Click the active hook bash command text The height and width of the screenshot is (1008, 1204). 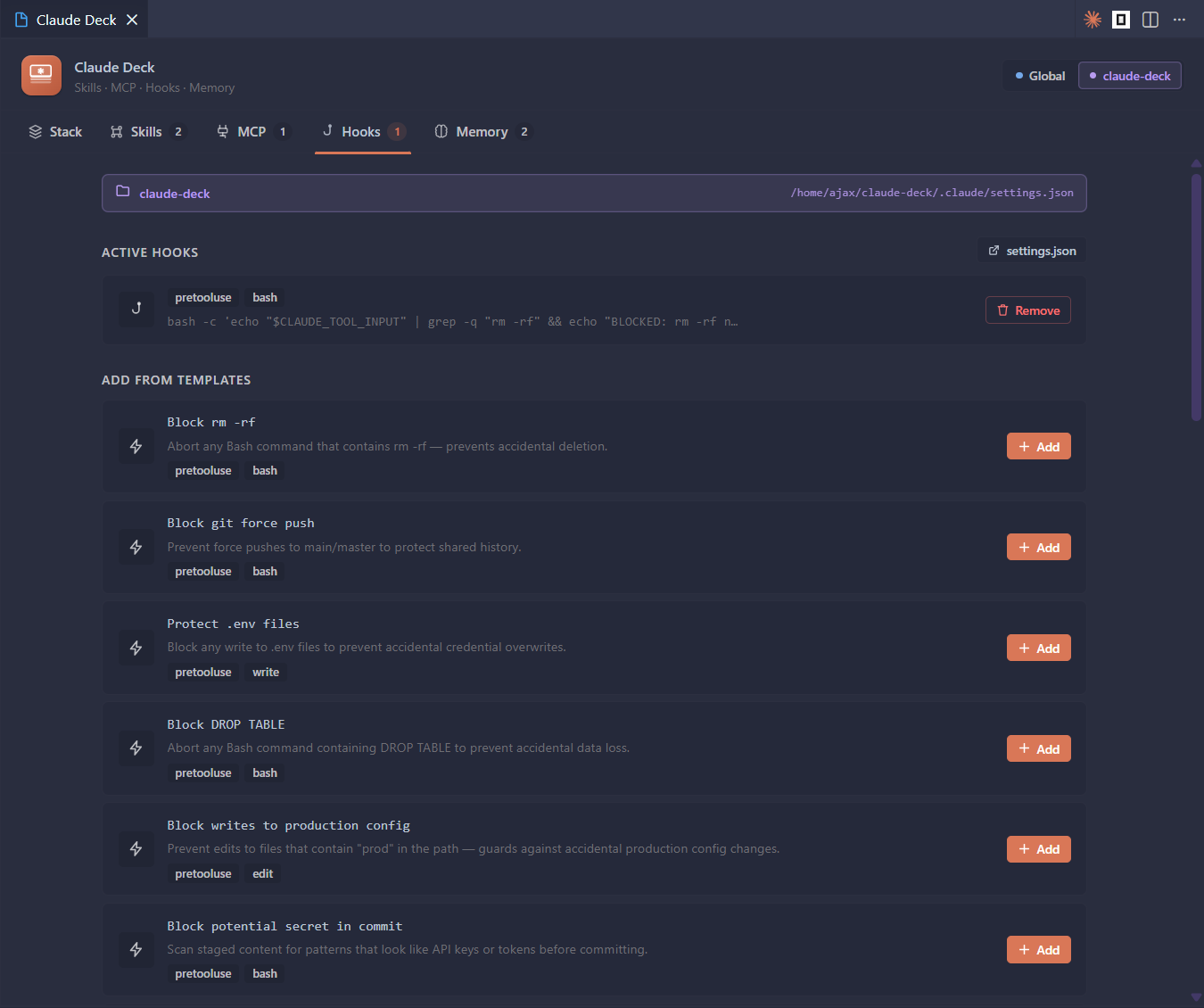click(452, 322)
